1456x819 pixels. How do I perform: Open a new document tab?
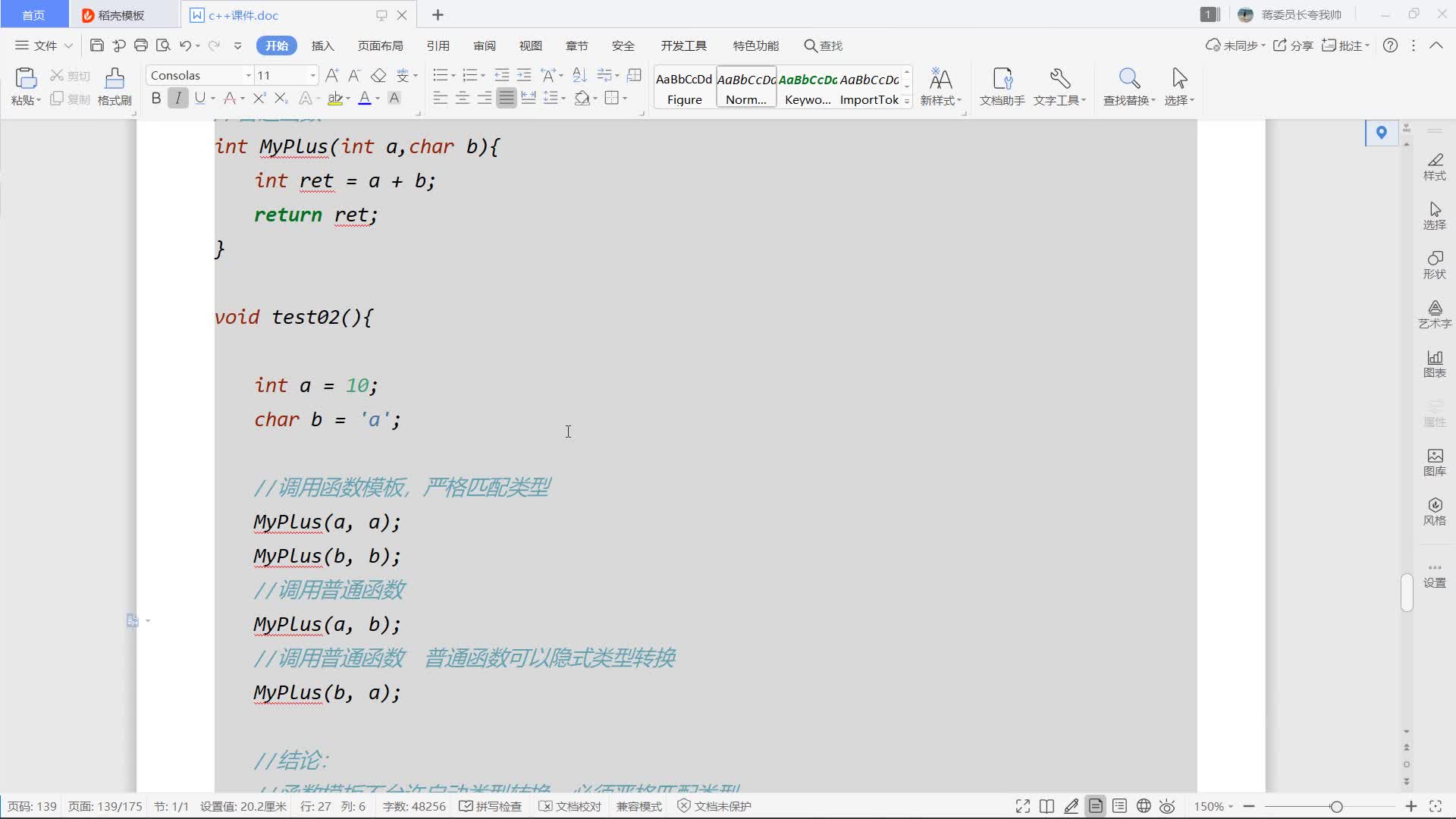[438, 15]
